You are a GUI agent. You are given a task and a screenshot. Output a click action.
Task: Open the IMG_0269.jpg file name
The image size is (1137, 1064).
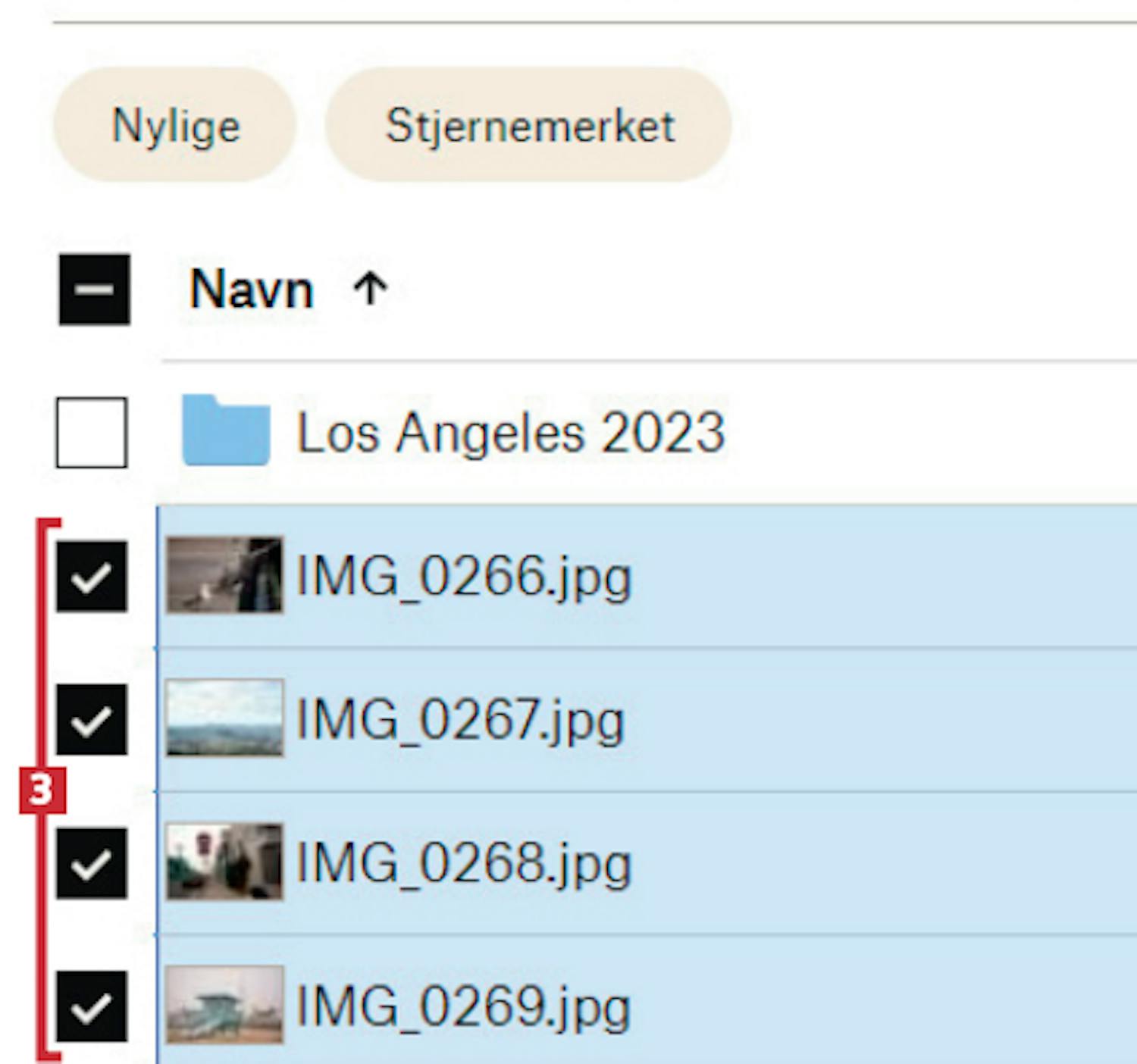[x=463, y=1007]
